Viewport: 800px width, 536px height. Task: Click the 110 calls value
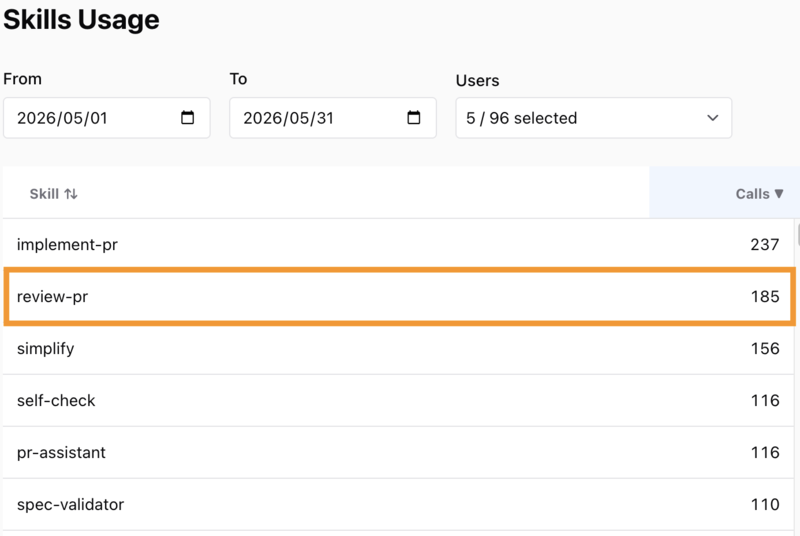765,505
